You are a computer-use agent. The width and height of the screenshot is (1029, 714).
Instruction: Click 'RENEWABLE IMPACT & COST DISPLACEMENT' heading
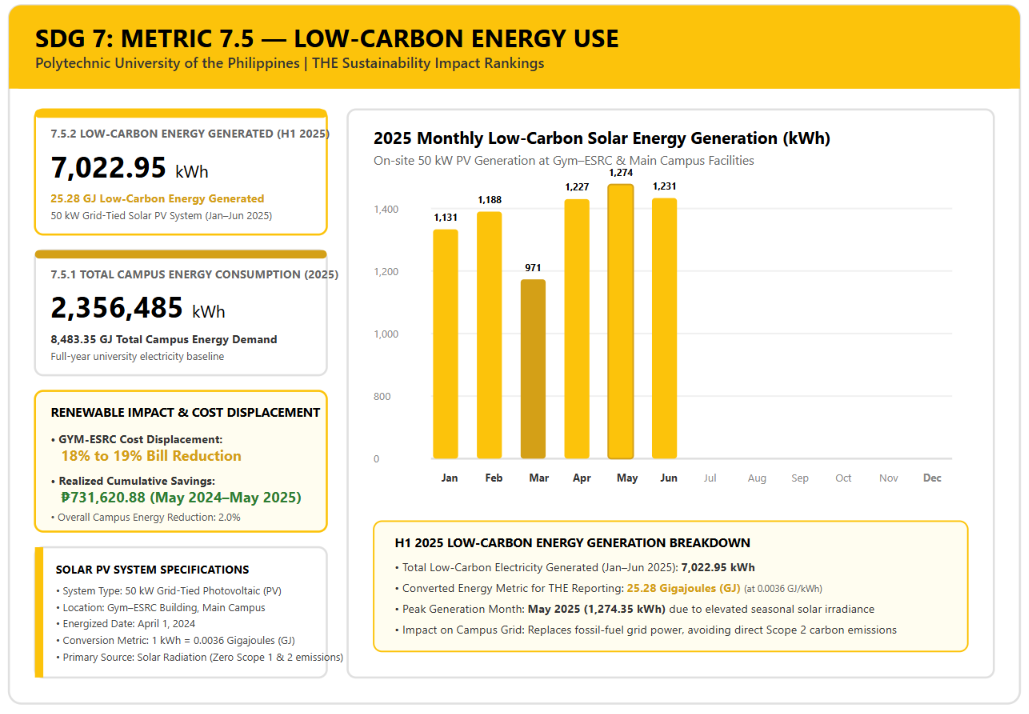185,413
